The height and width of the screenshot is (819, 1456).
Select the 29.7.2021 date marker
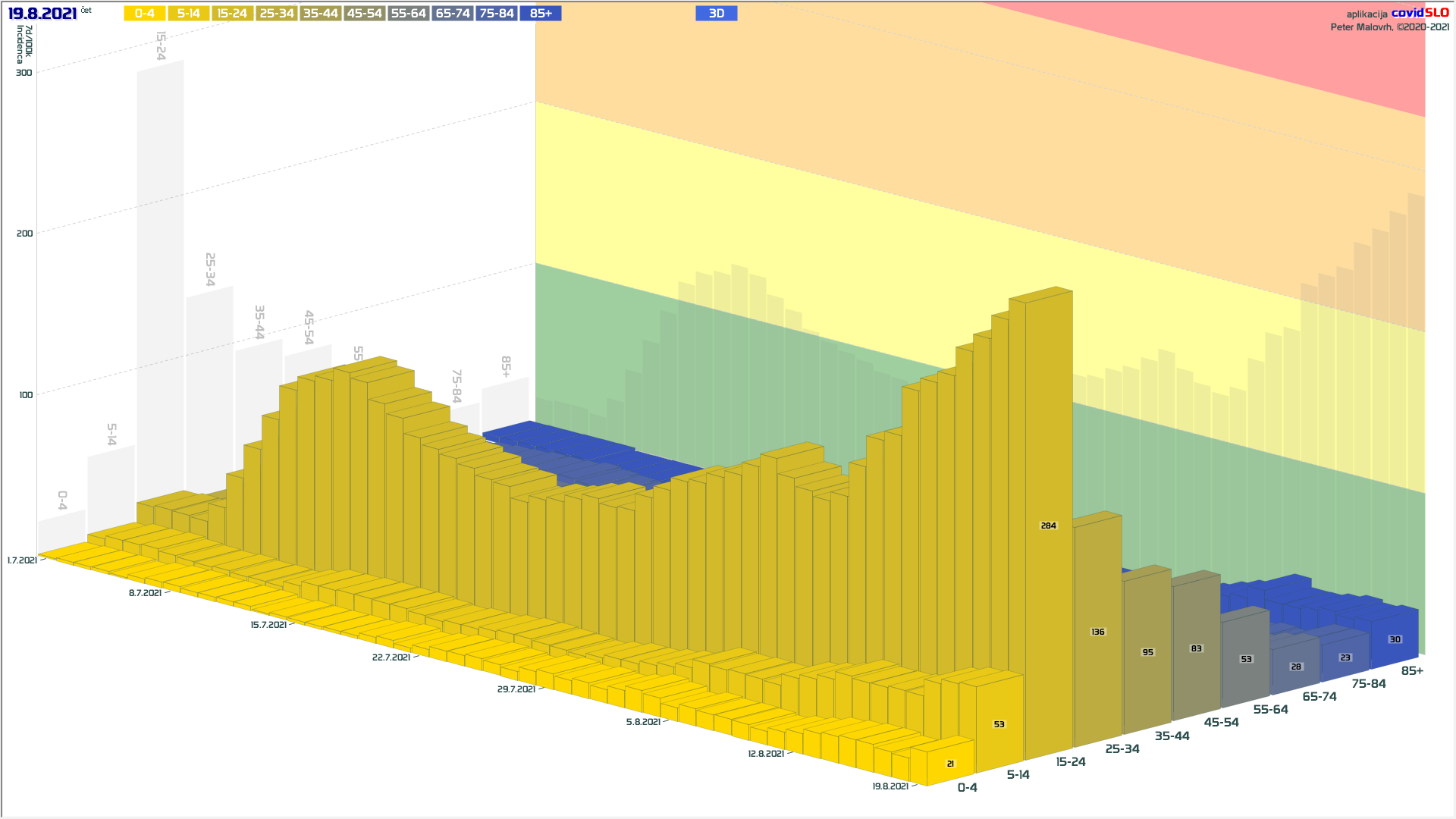tap(516, 689)
